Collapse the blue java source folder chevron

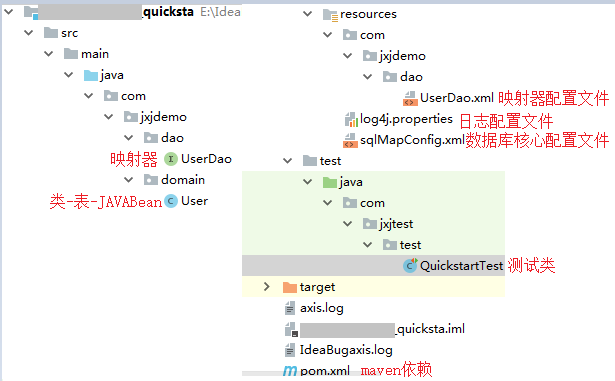tap(69, 75)
